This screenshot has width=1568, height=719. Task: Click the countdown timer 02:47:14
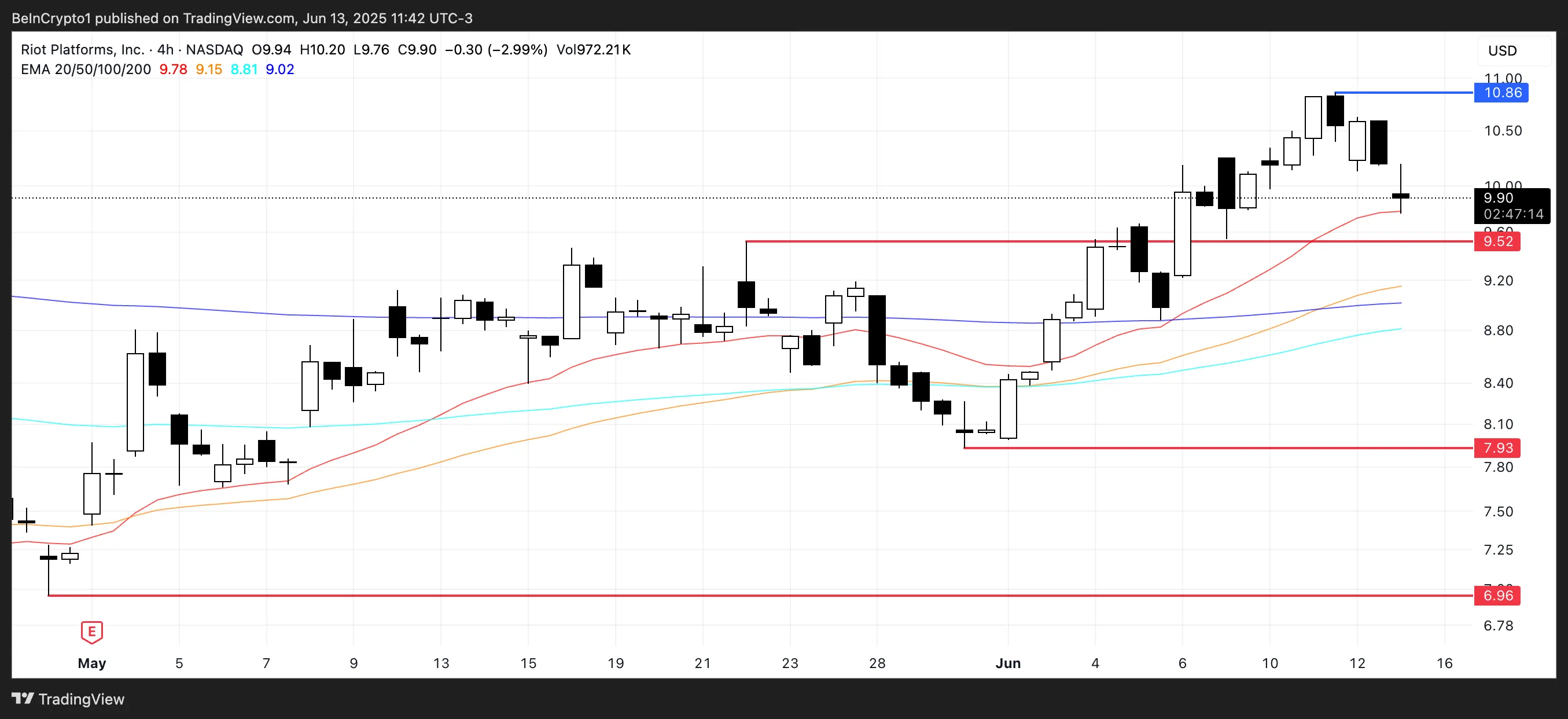coord(1513,214)
